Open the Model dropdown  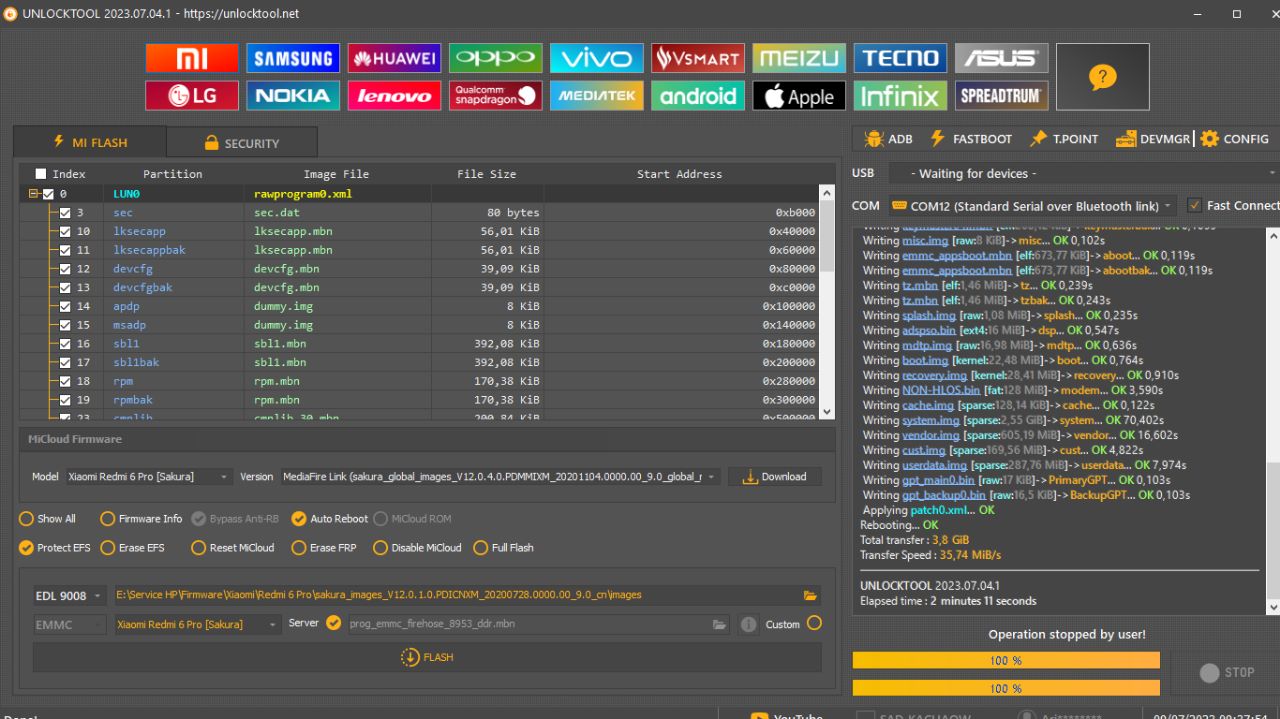[x=148, y=477]
